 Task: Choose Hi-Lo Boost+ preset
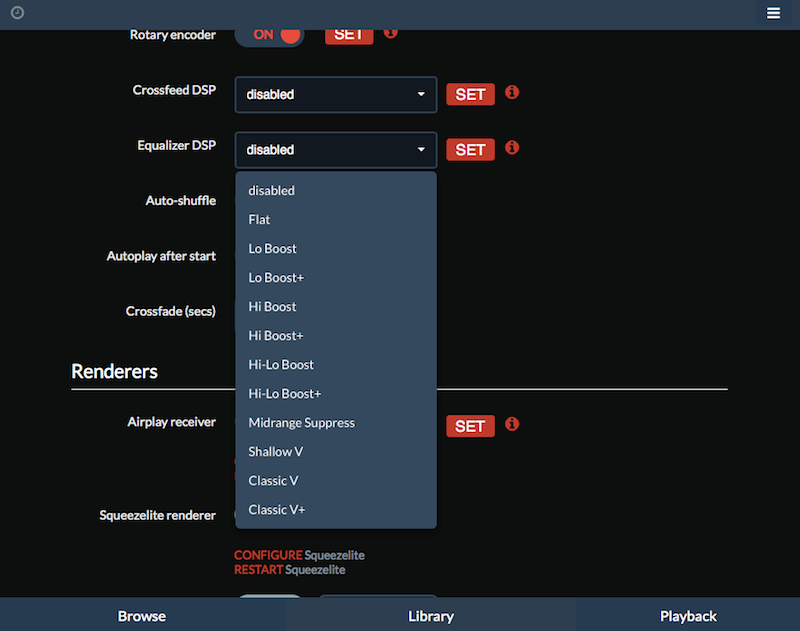click(x=336, y=394)
